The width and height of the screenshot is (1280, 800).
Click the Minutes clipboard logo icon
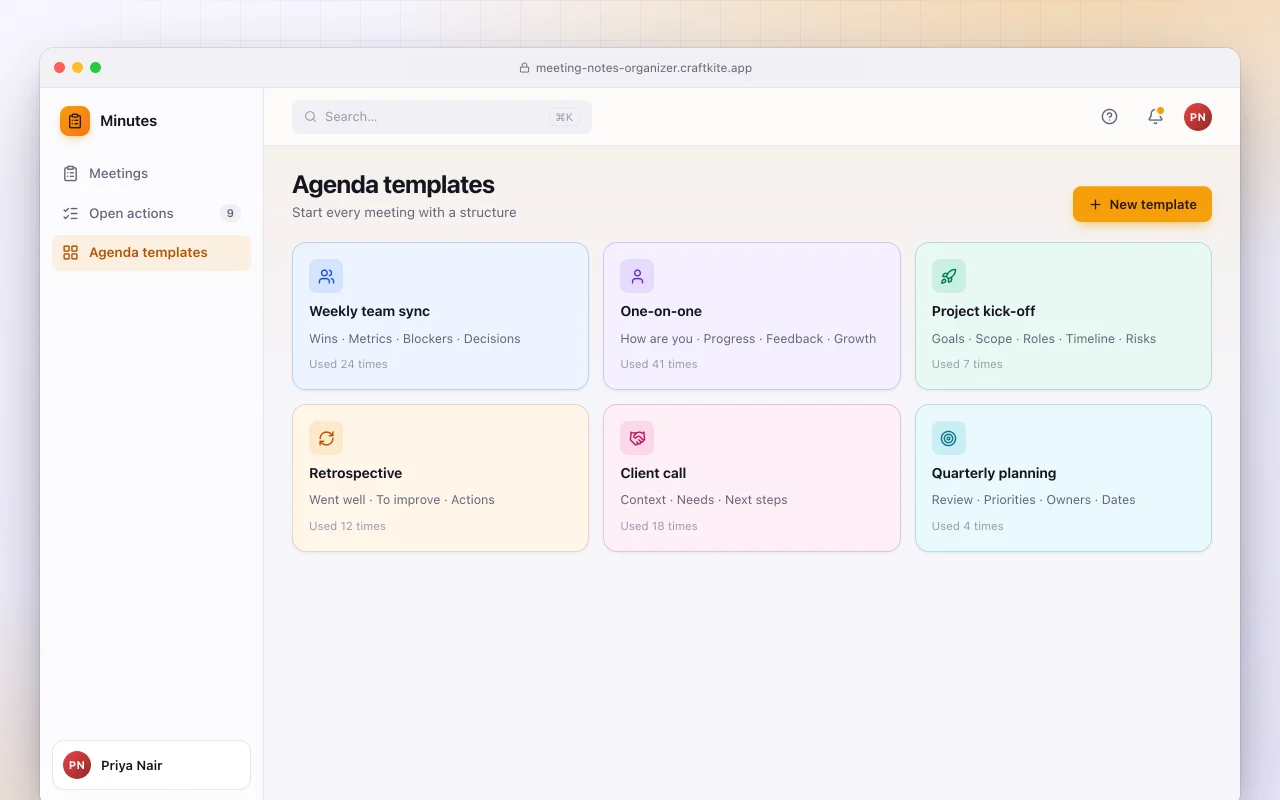[x=75, y=121]
